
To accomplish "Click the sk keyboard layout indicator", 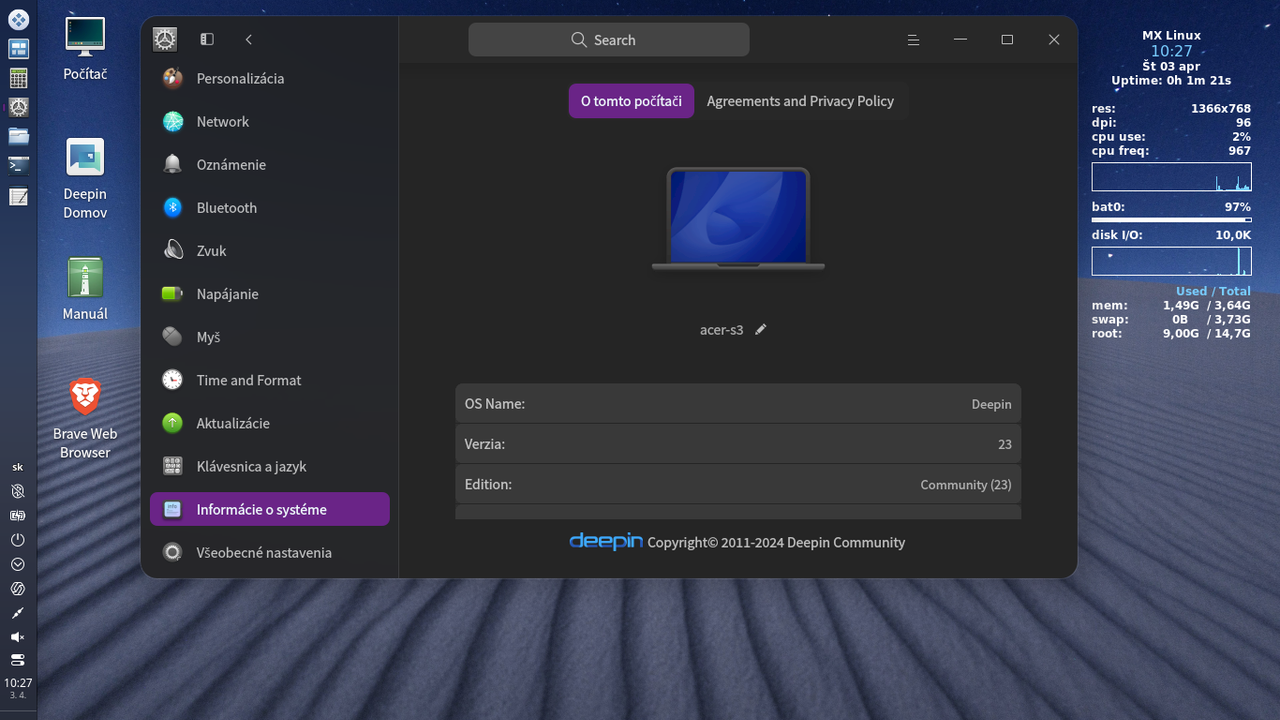I will [x=18, y=467].
